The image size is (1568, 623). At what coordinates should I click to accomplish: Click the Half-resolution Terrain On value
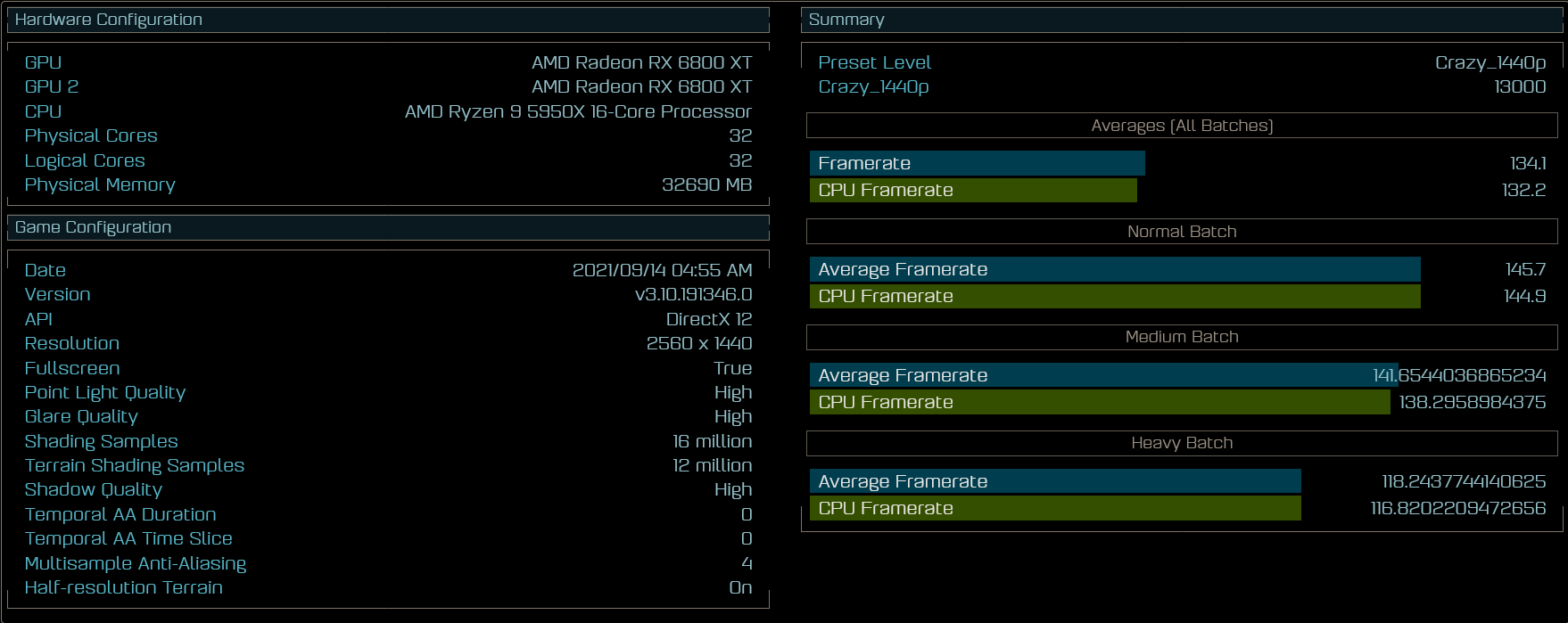point(740,587)
